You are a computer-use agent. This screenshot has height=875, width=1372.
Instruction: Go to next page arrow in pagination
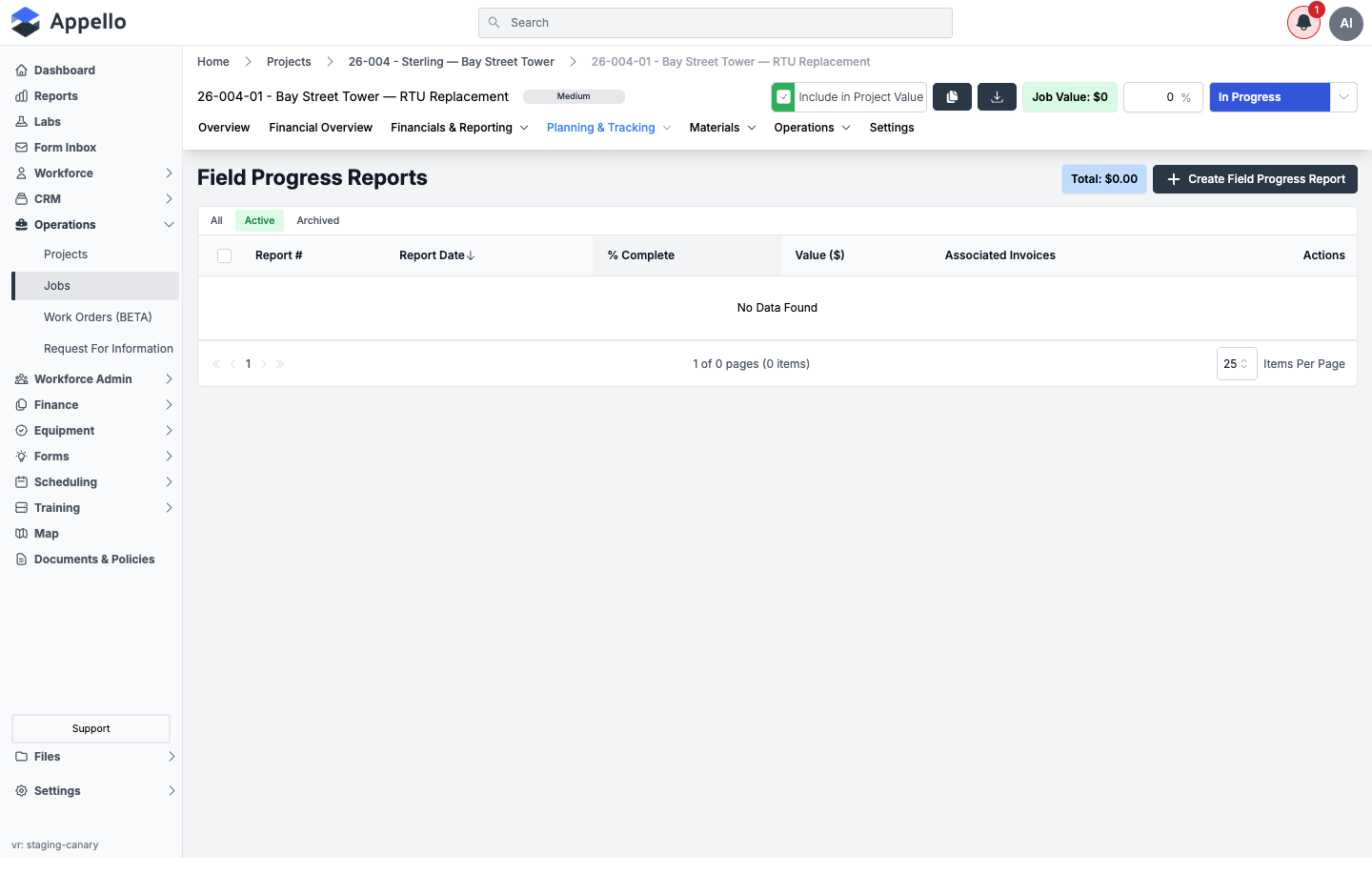[264, 364]
